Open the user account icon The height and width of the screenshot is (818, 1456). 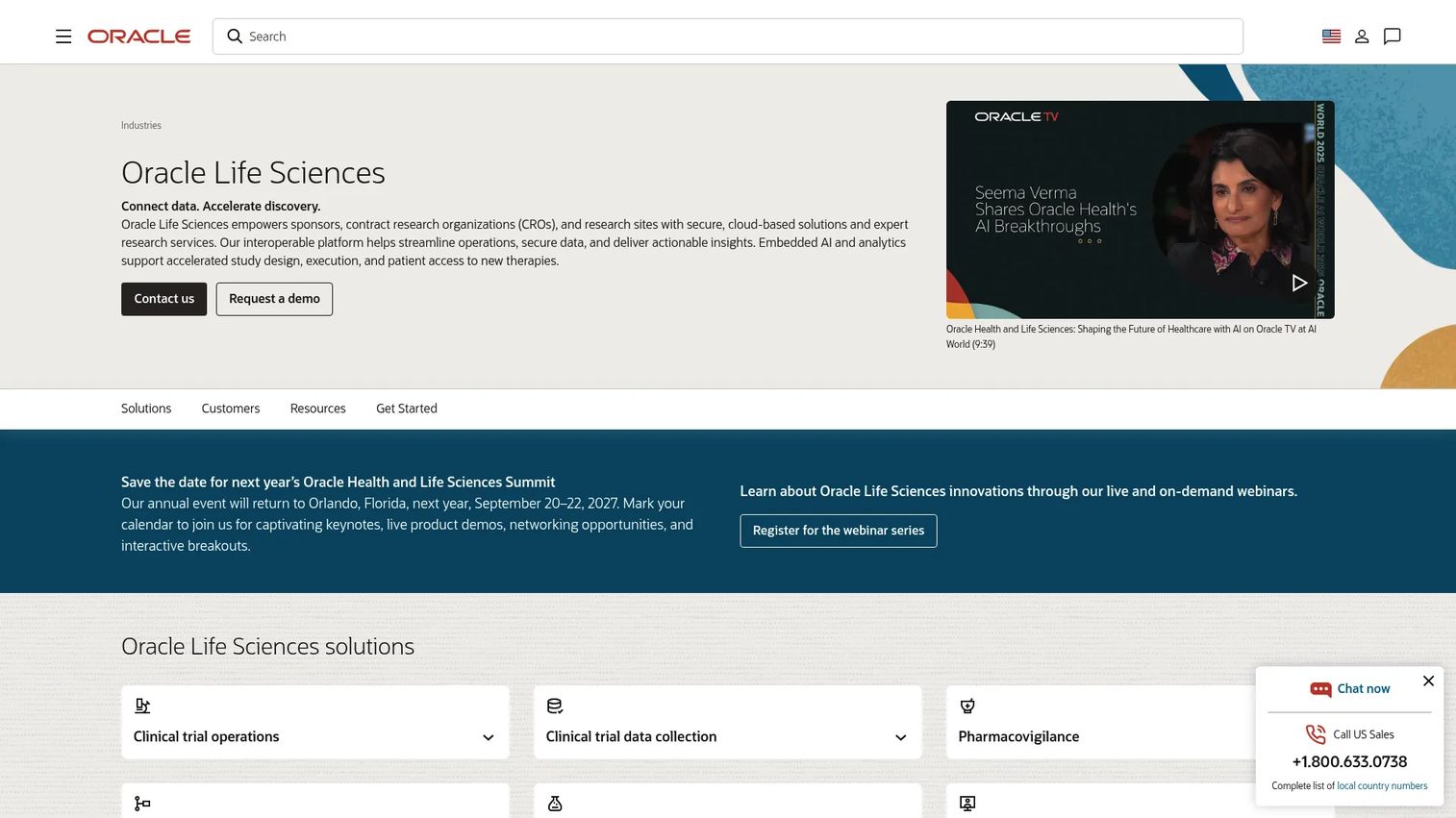point(1362,37)
